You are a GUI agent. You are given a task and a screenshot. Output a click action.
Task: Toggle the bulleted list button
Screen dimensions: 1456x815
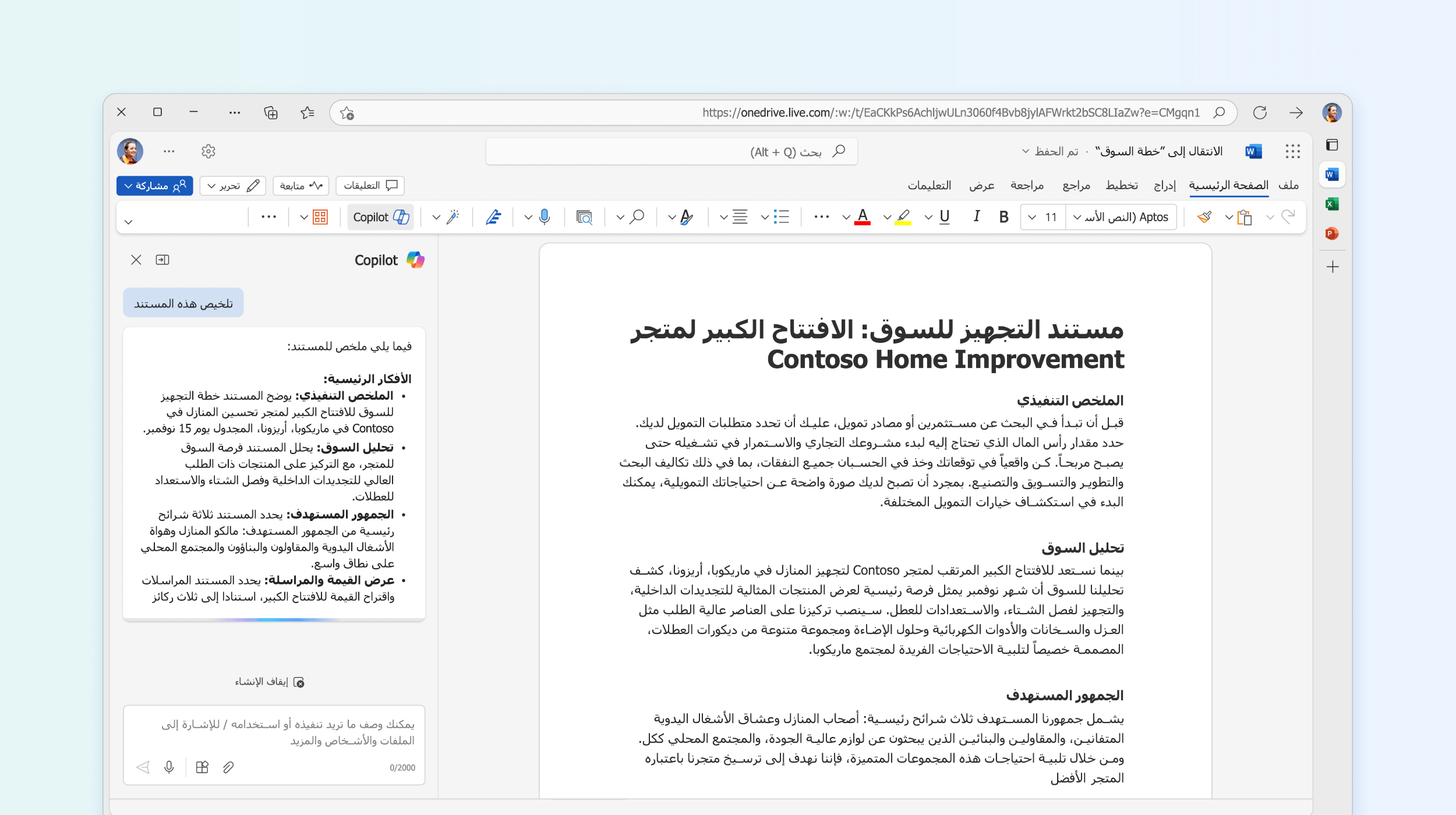coord(782,217)
